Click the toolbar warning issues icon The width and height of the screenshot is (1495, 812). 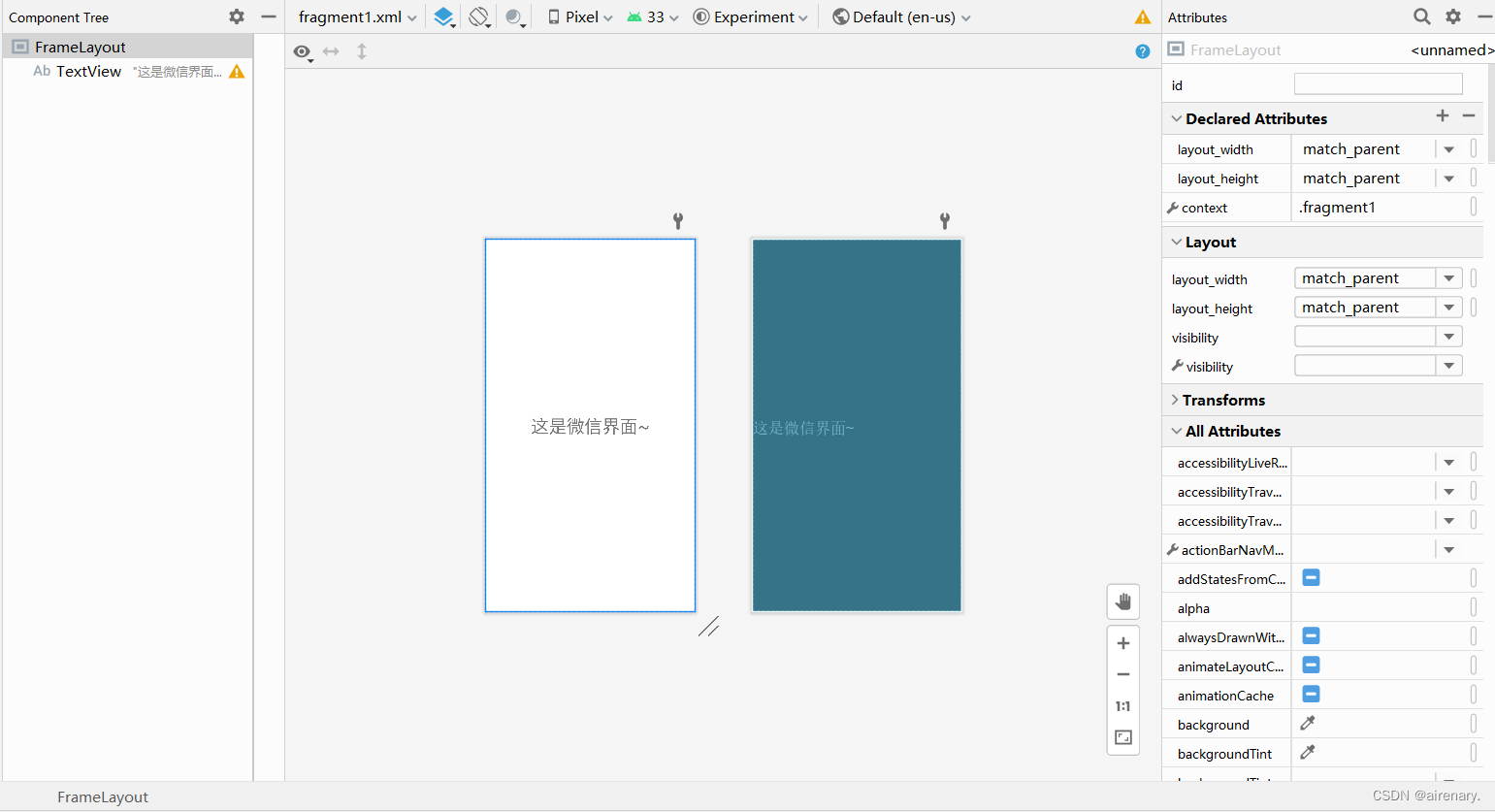[x=1143, y=16]
